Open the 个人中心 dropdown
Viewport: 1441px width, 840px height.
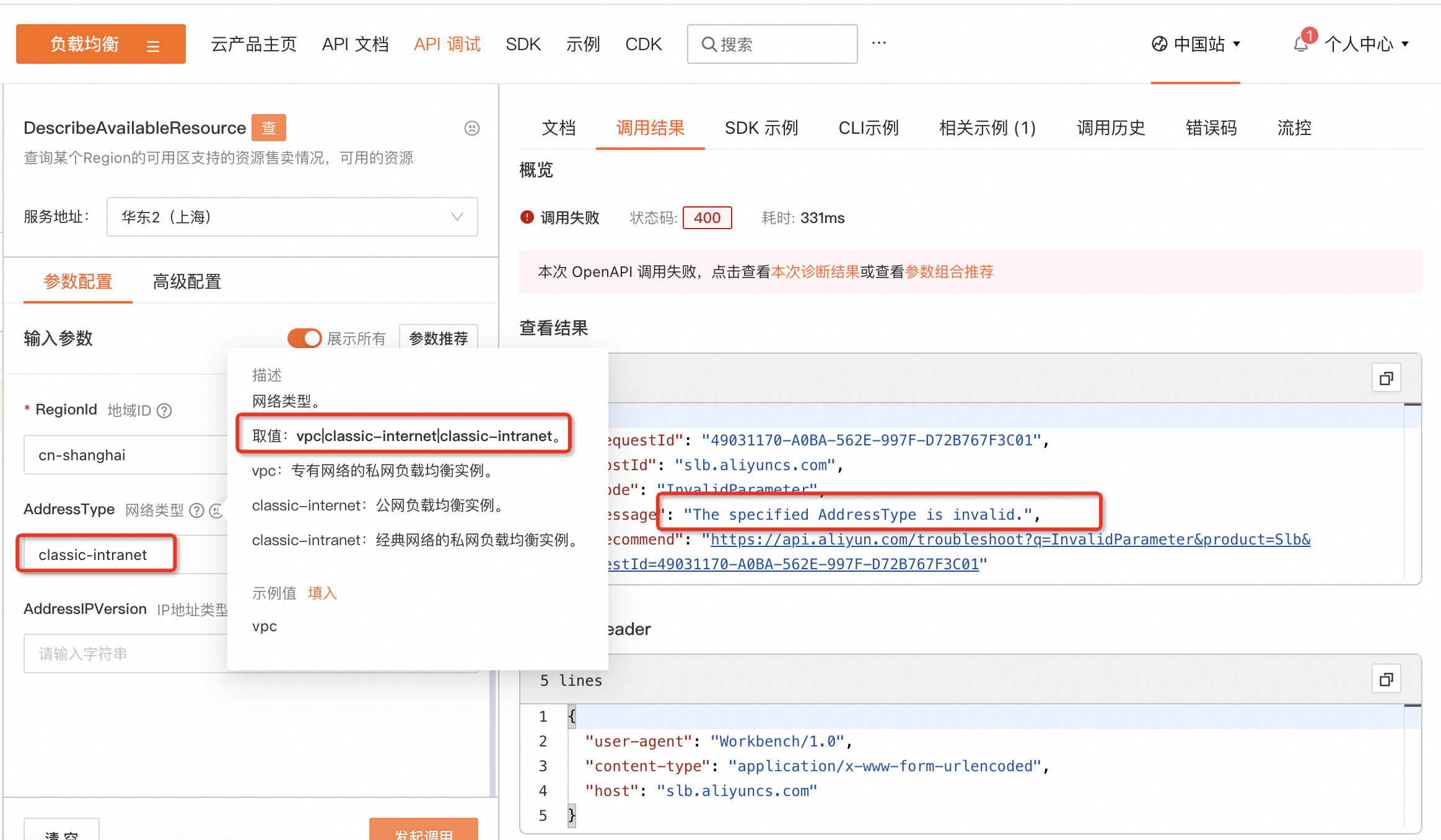coord(1367,44)
